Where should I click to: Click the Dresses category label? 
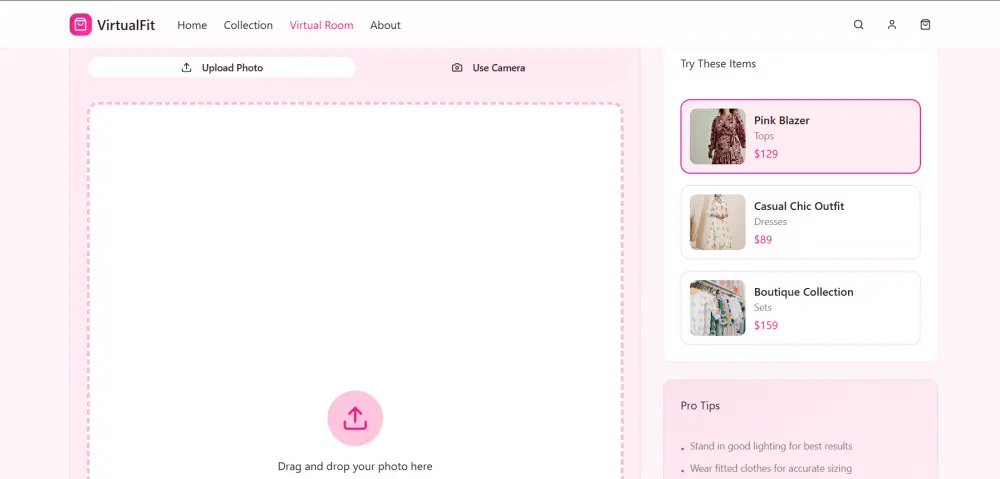(770, 222)
